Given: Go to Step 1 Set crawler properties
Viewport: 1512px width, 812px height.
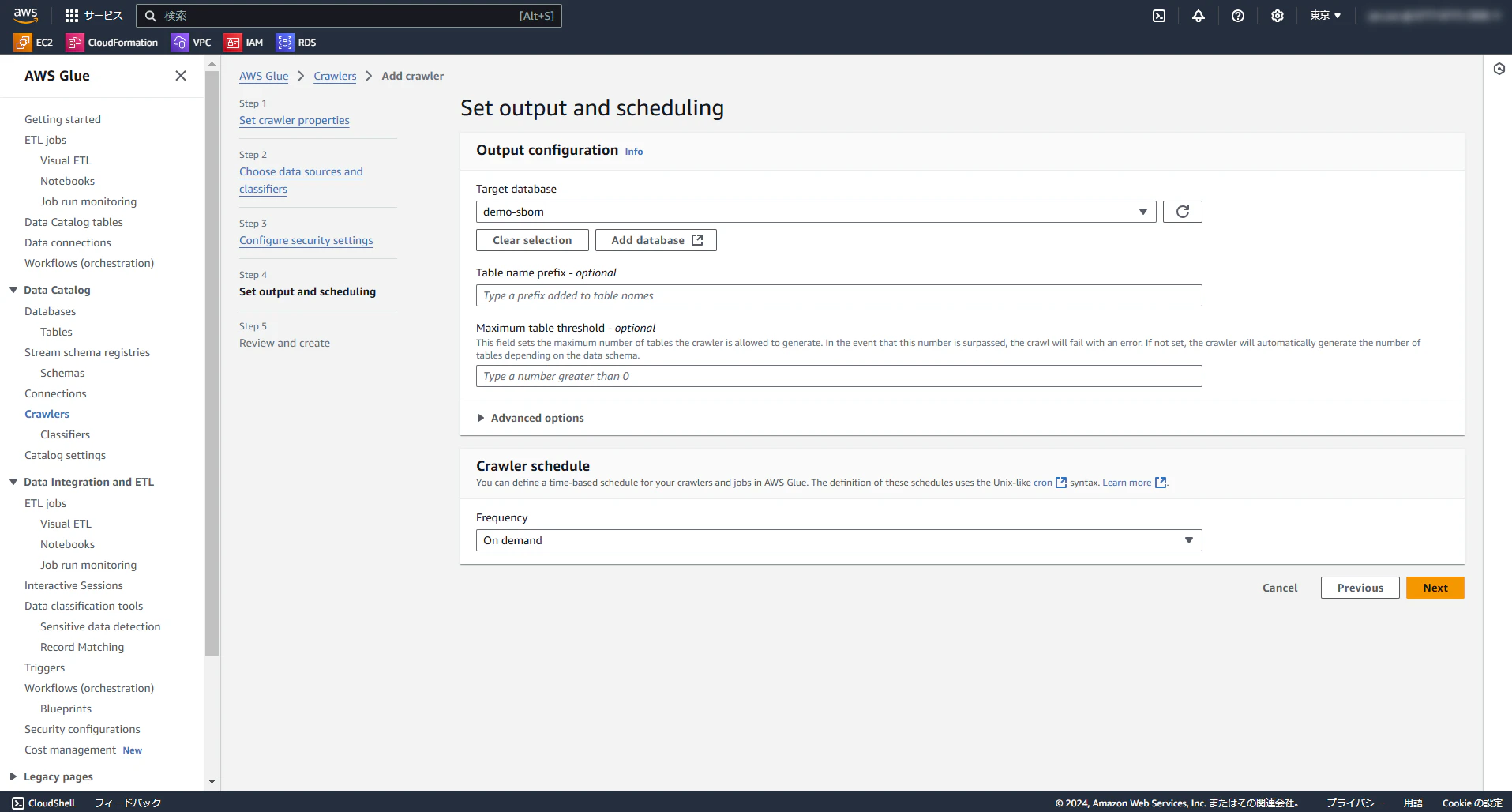Looking at the screenshot, I should point(295,120).
